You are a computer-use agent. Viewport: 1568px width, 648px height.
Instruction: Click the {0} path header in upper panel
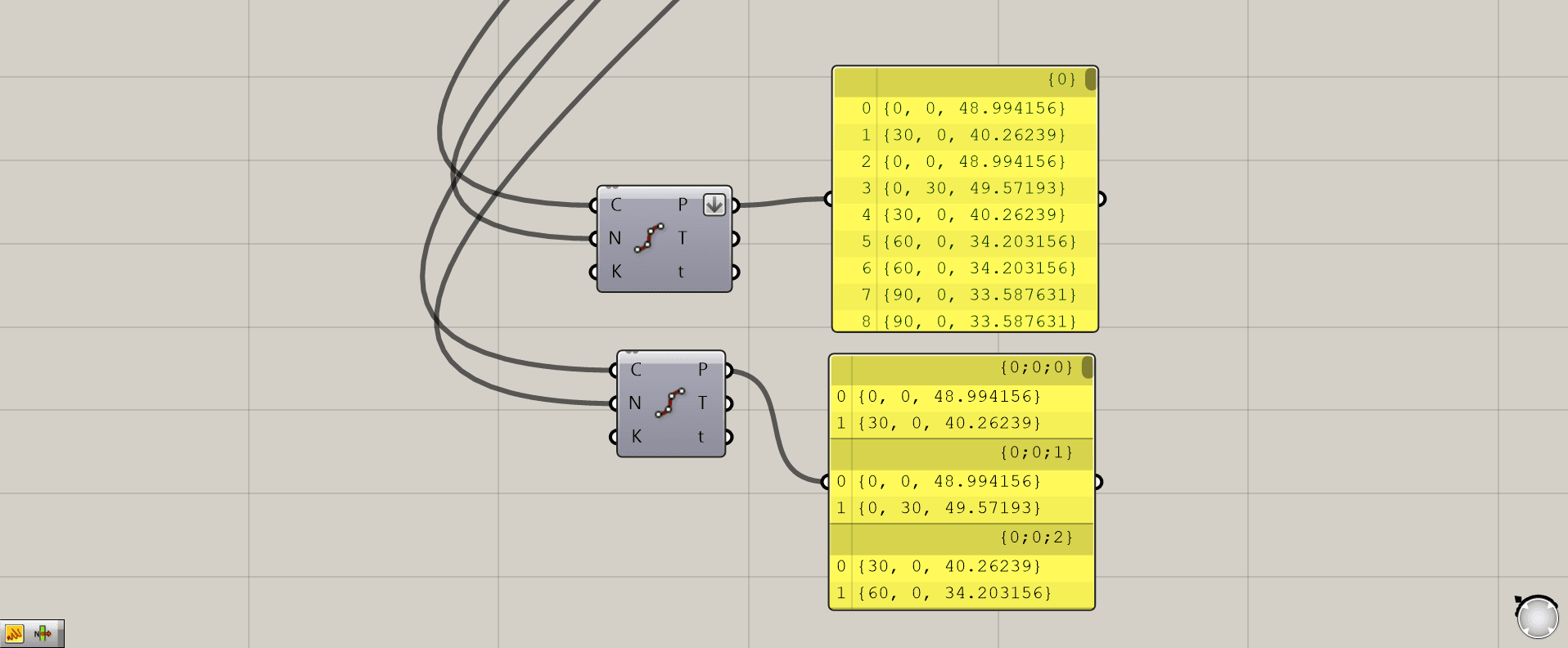1061,79
